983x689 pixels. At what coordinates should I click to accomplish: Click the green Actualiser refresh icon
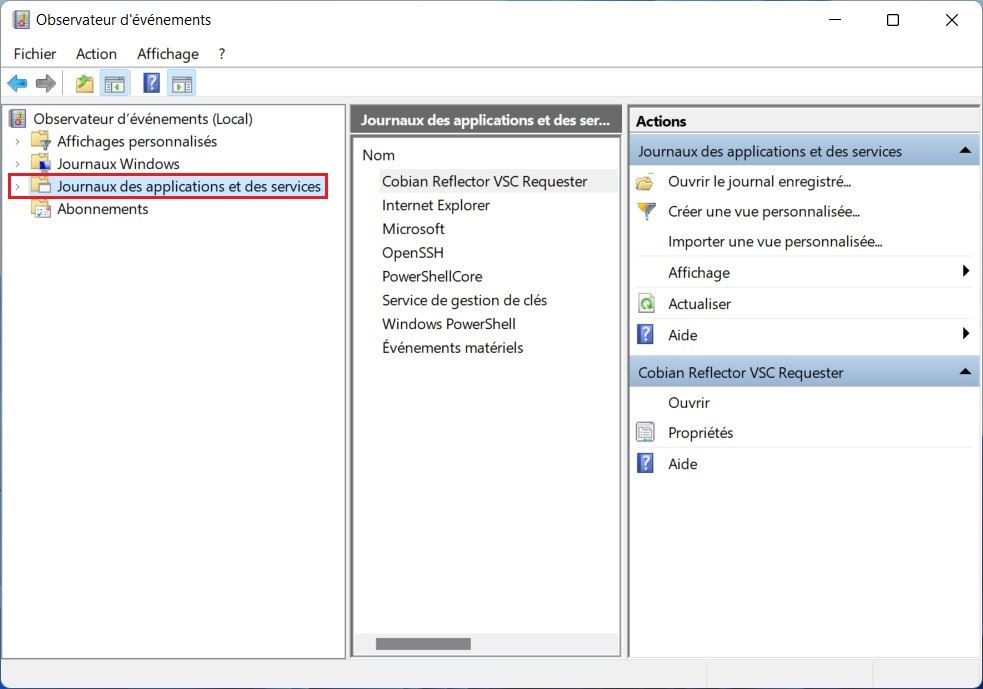click(x=646, y=304)
